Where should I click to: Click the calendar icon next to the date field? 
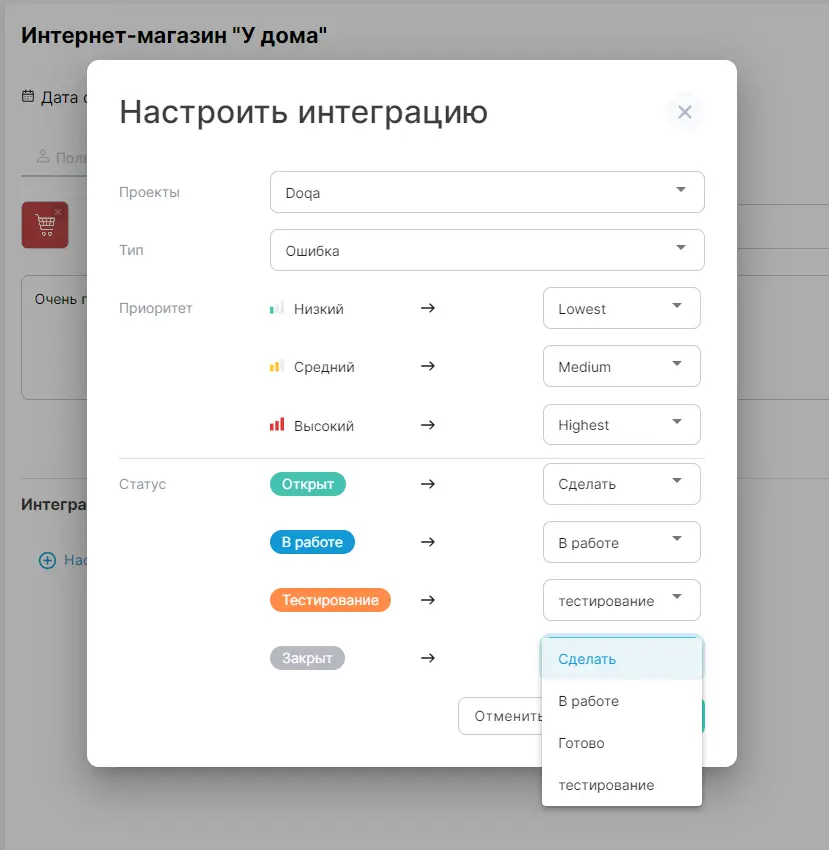click(26, 97)
